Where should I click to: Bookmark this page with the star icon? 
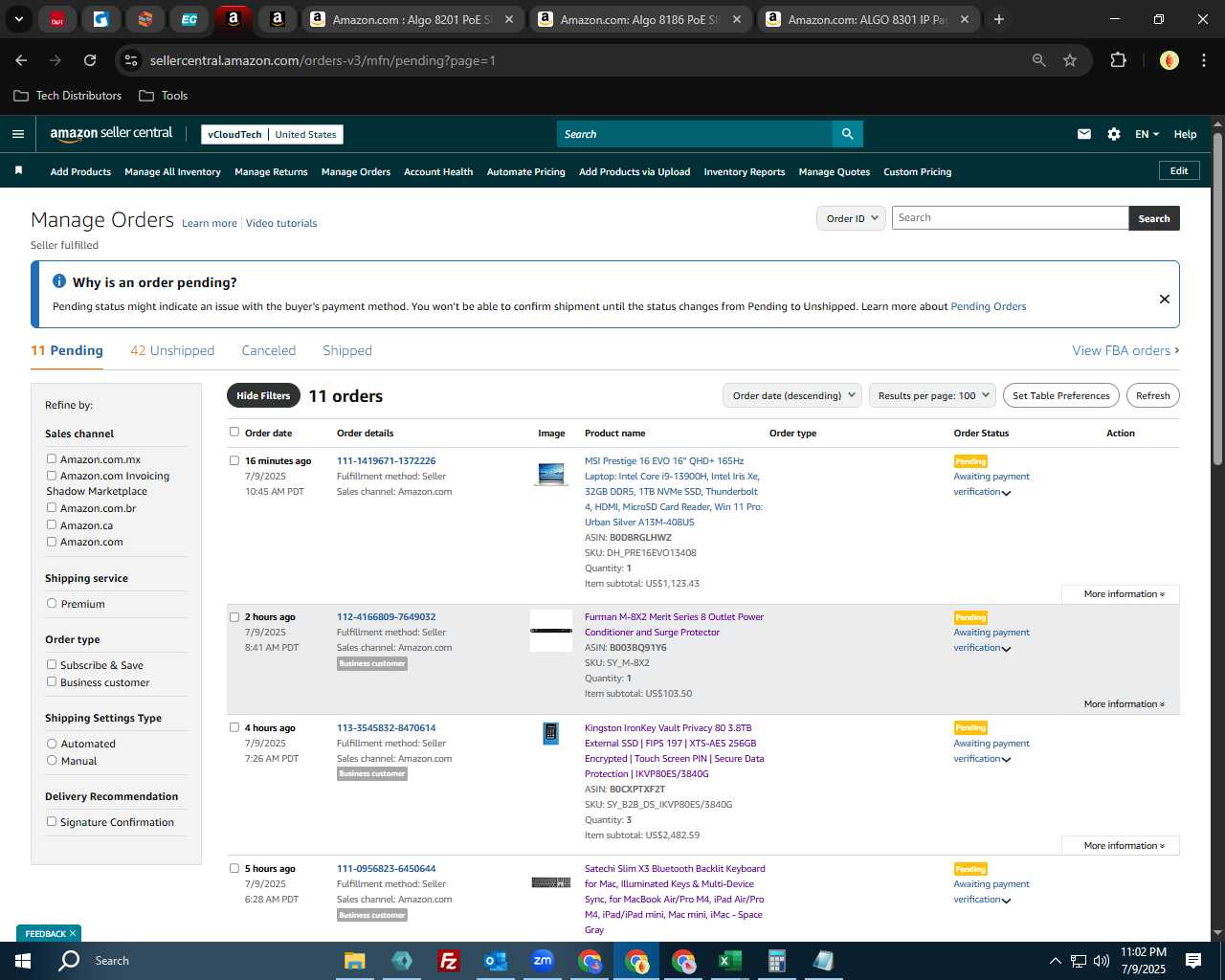coord(1070,60)
